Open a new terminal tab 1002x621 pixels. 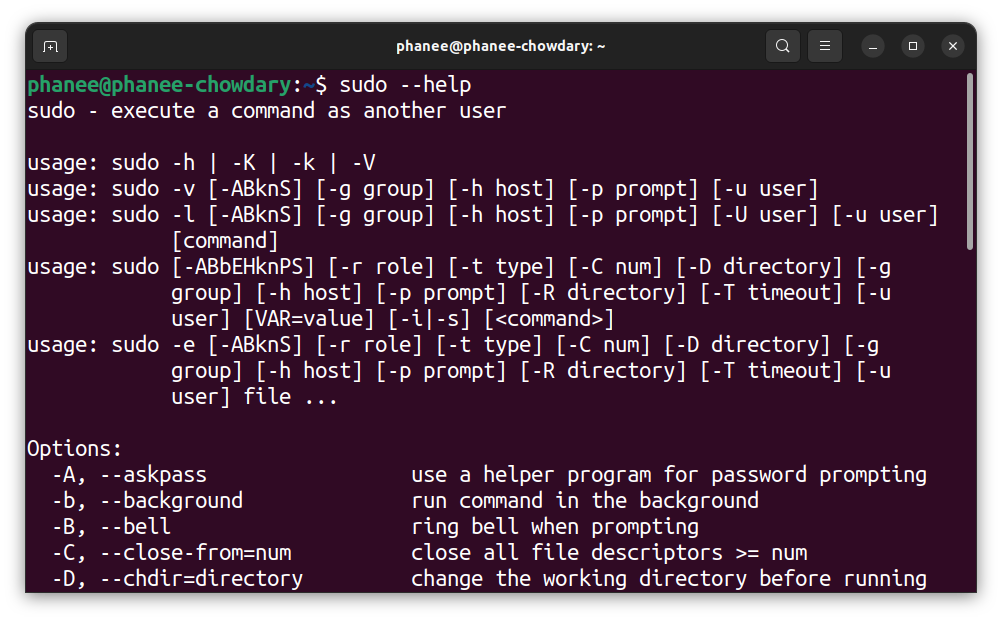click(50, 47)
